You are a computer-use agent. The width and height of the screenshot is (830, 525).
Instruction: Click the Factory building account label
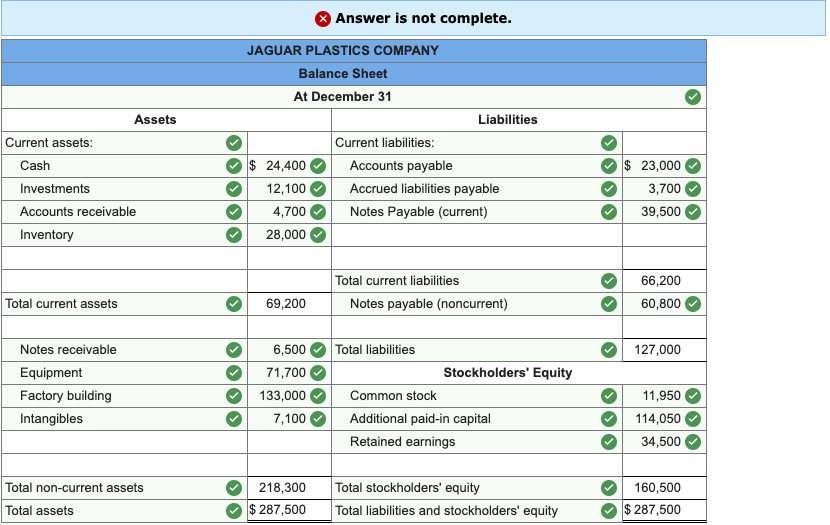point(66,396)
